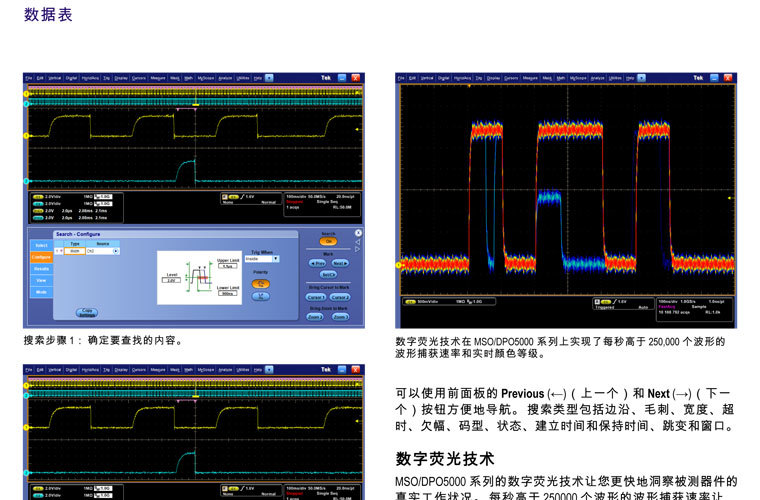Click FastAcq acquisition readout in right scope window

click(695, 309)
